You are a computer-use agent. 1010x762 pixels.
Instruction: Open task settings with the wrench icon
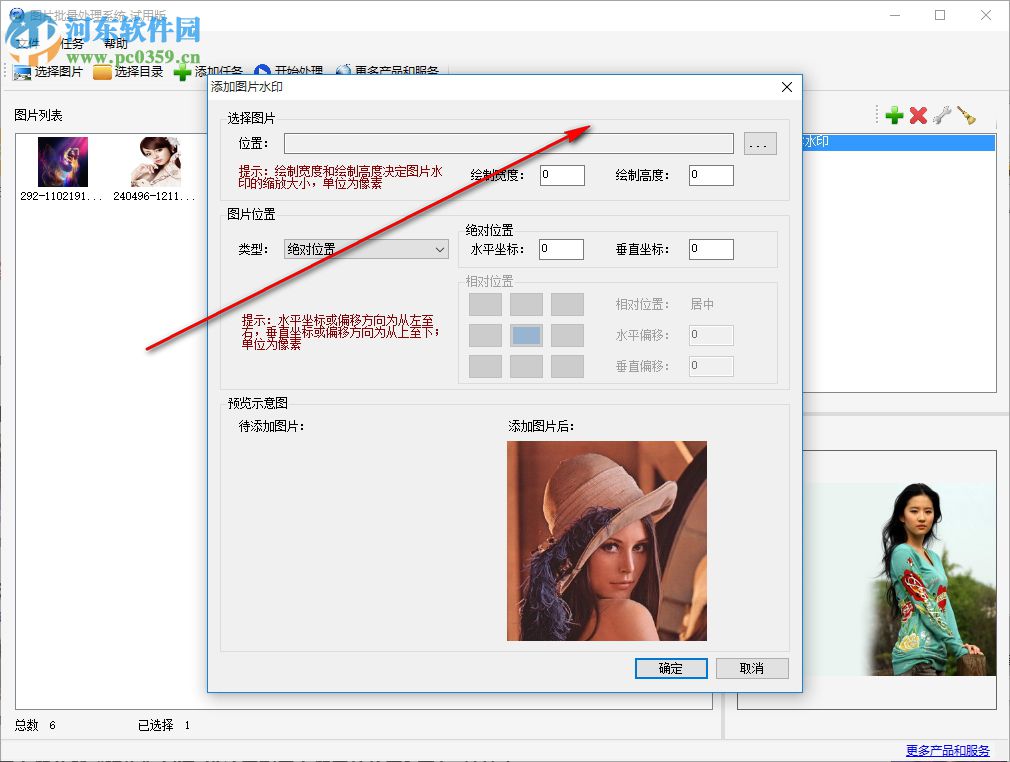(x=941, y=115)
